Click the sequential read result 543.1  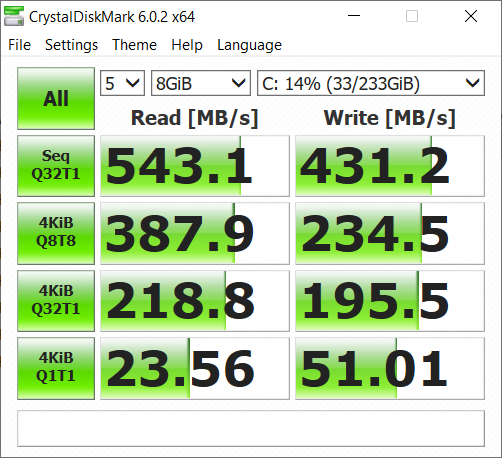195,166
